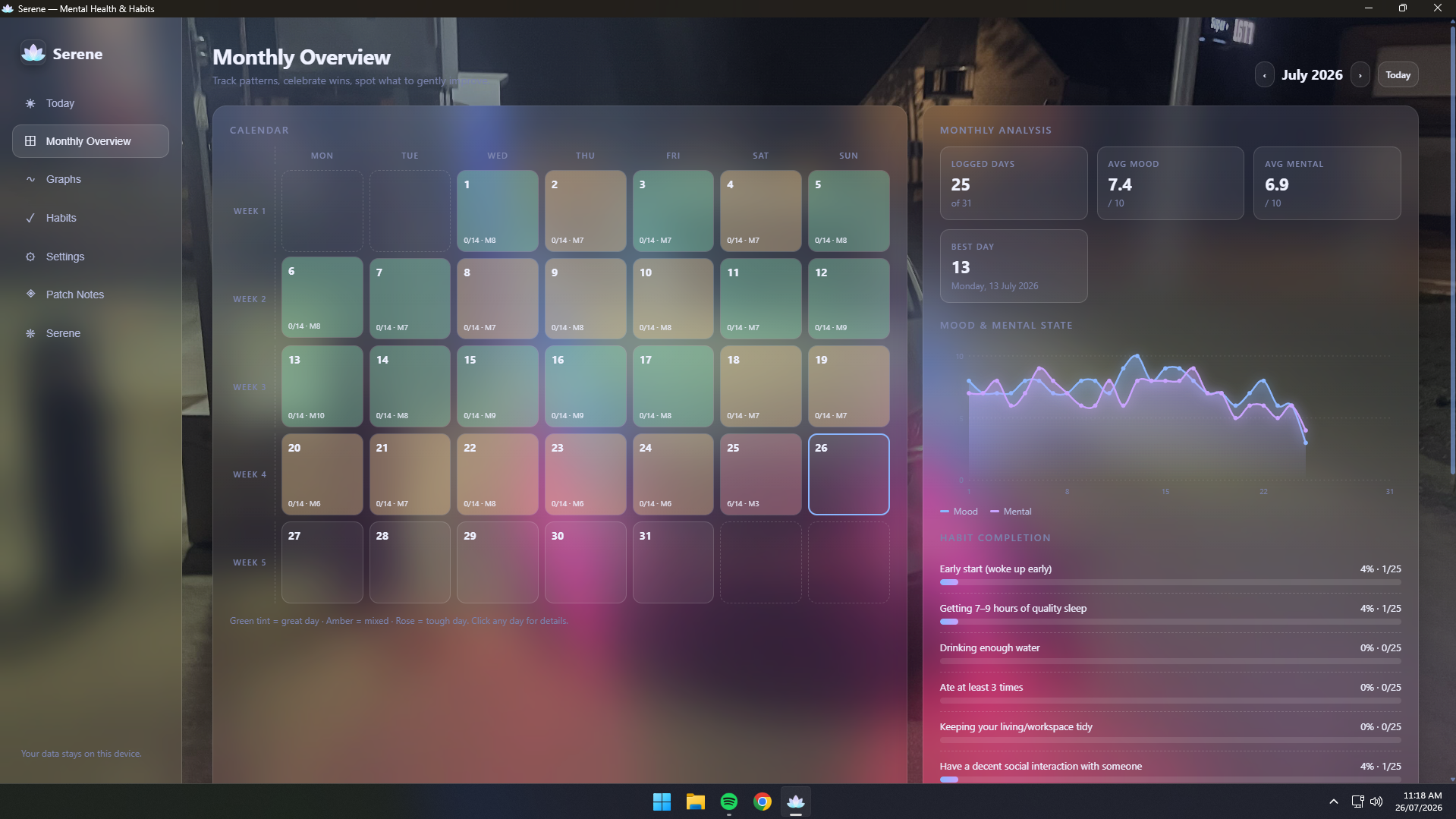Viewport: 1456px width, 819px height.
Task: Click the Early start progress bar
Action: [1170, 582]
